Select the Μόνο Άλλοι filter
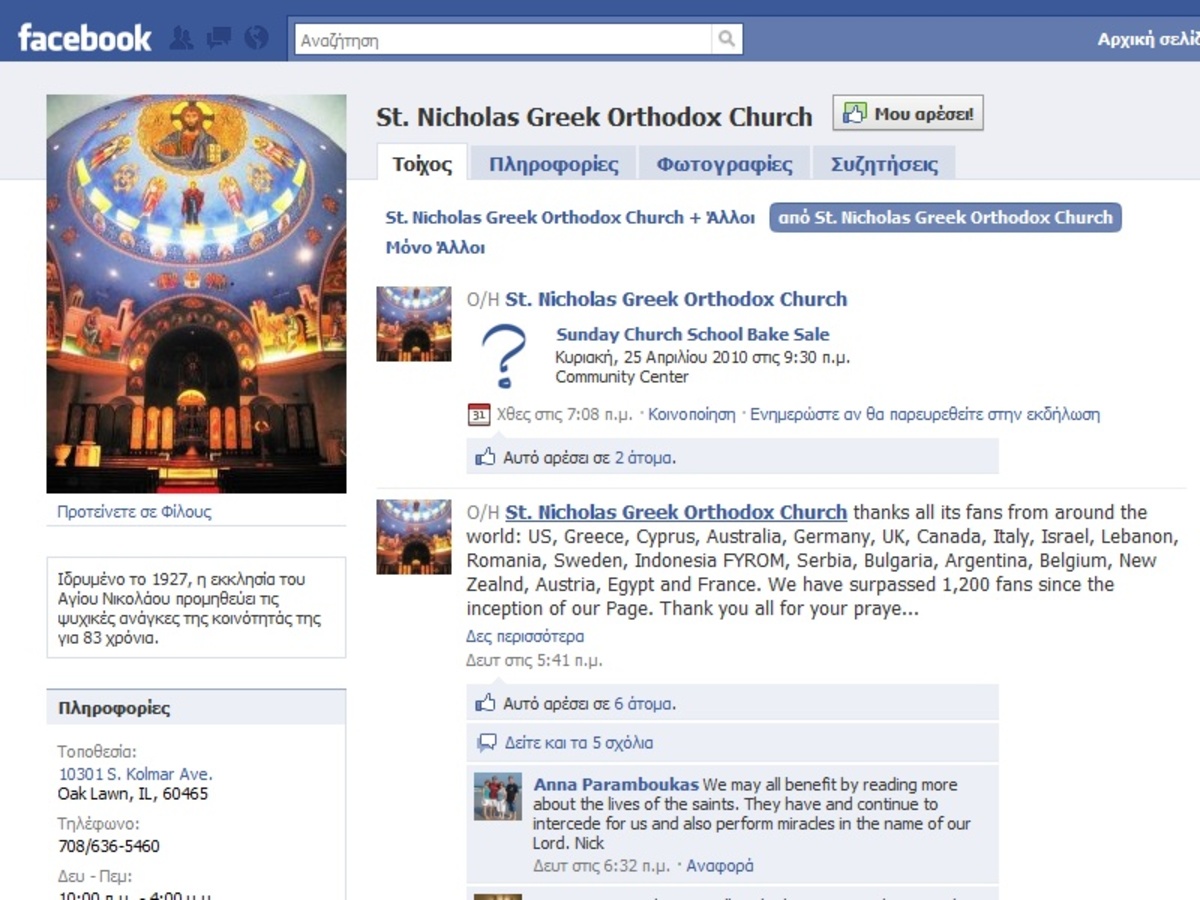The image size is (1200, 900). [435, 247]
